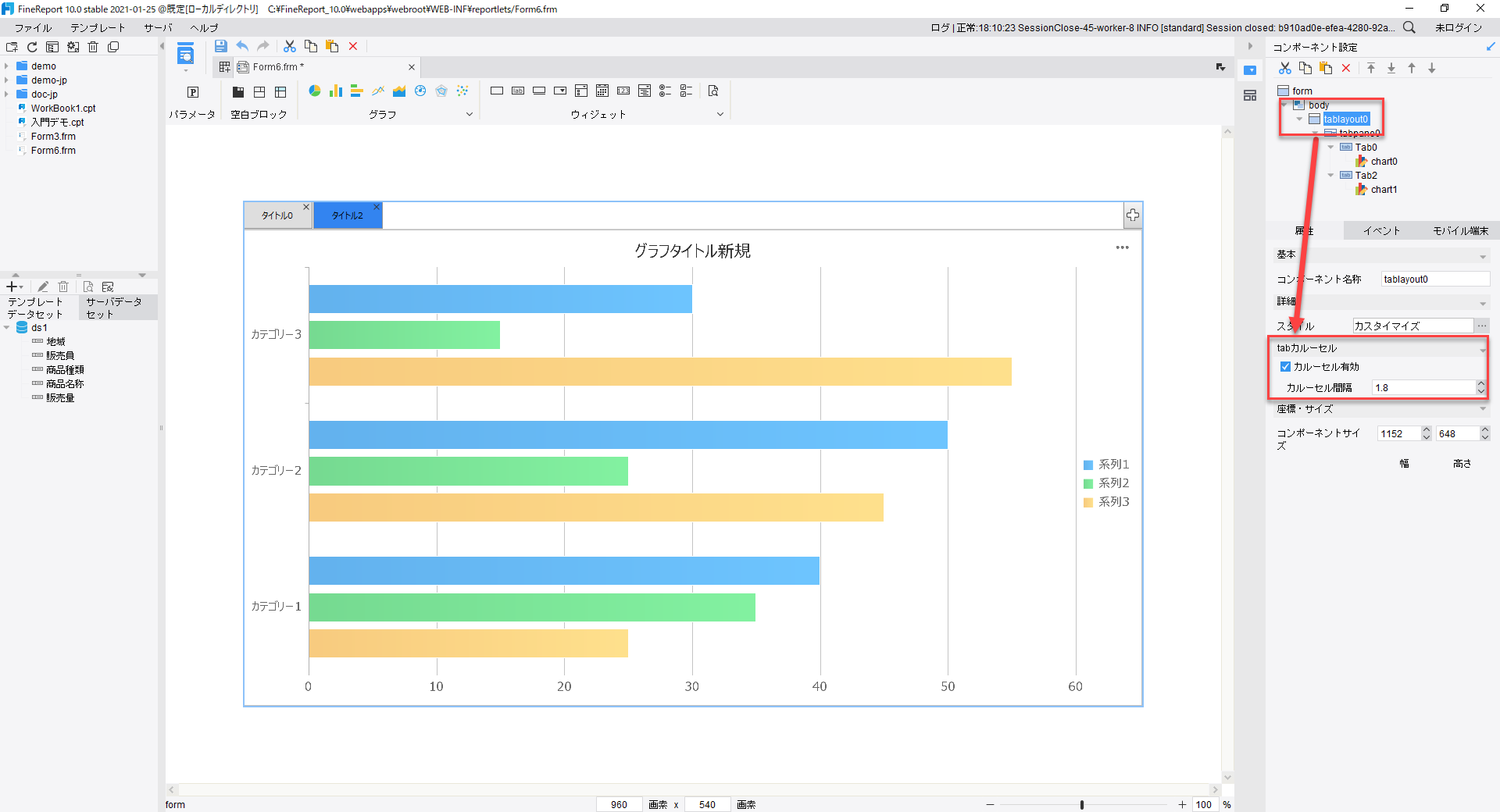Insert a gauge chart from the graph toolbar
The width and height of the screenshot is (1500, 812).
[x=420, y=91]
